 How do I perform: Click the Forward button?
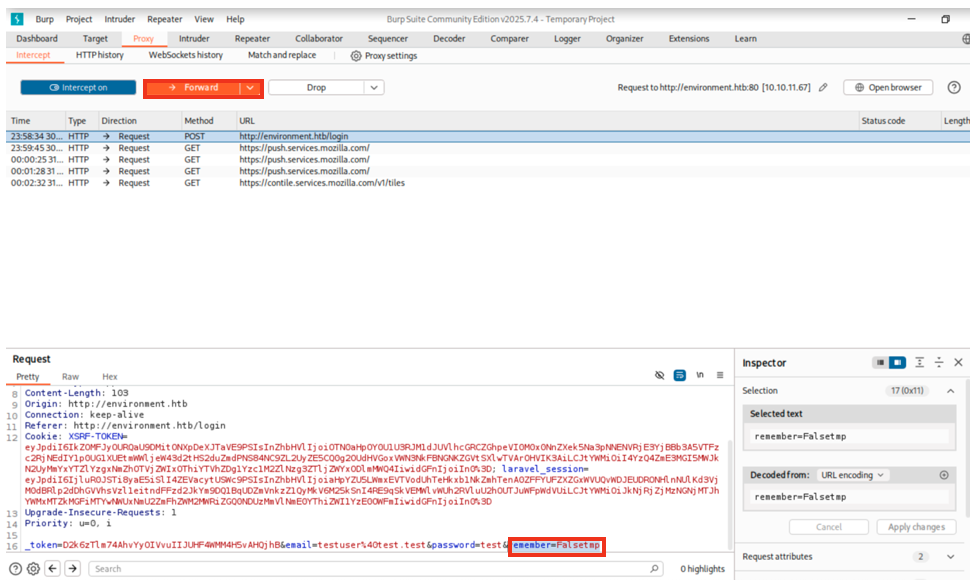(192, 87)
